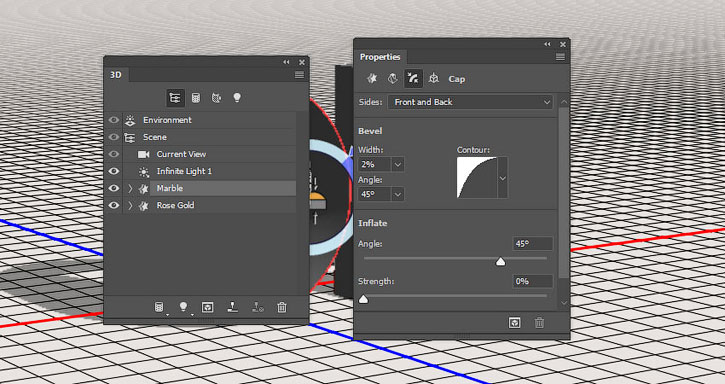
Task: Toggle visibility of Current View
Action: pos(114,155)
